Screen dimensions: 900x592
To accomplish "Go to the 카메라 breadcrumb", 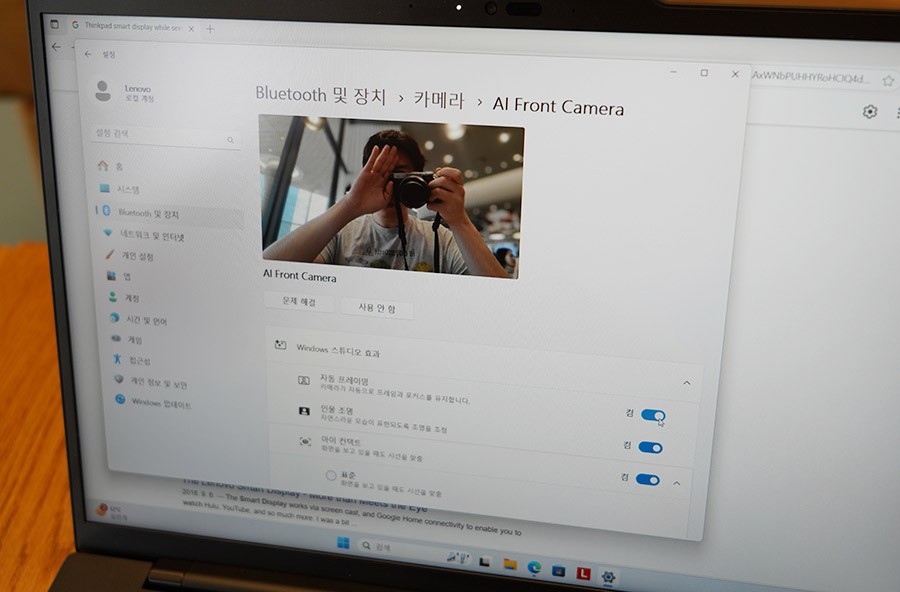I will [440, 100].
